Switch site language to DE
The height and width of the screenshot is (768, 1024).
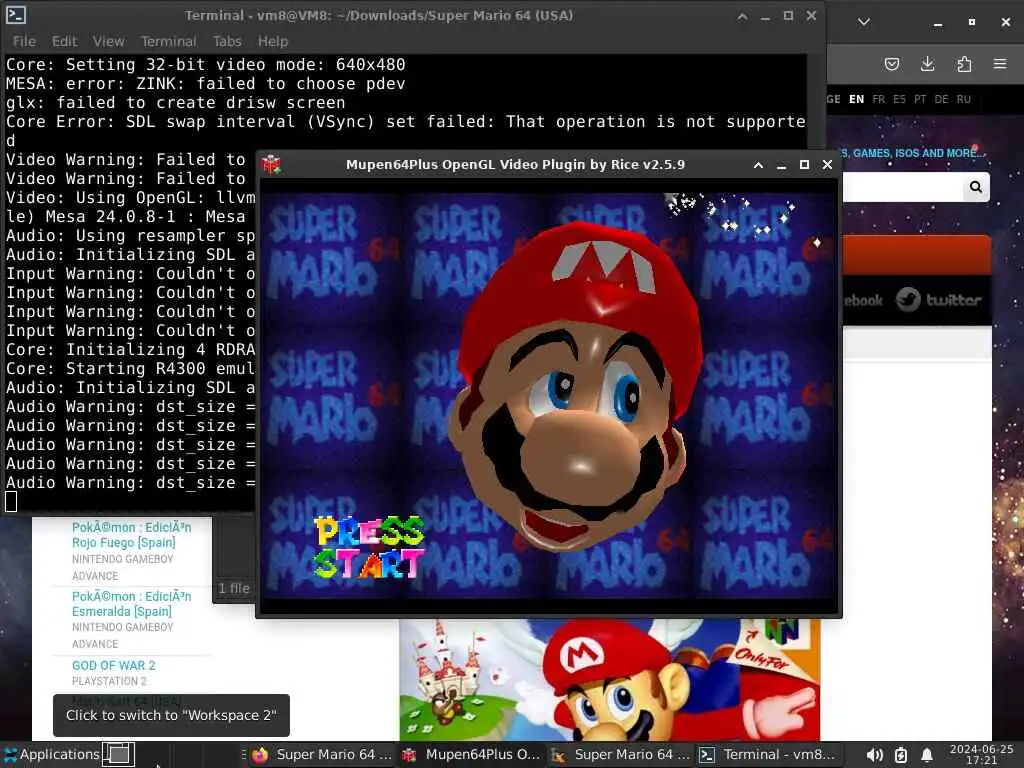pyautogui.click(x=941, y=99)
